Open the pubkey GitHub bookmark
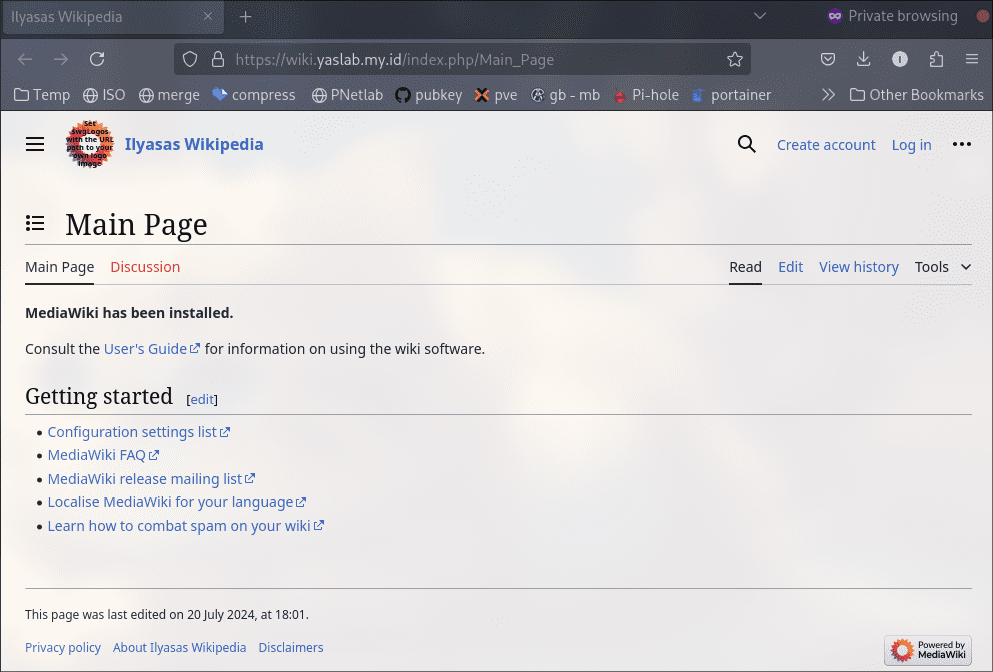The width and height of the screenshot is (993, 672). [x=429, y=95]
